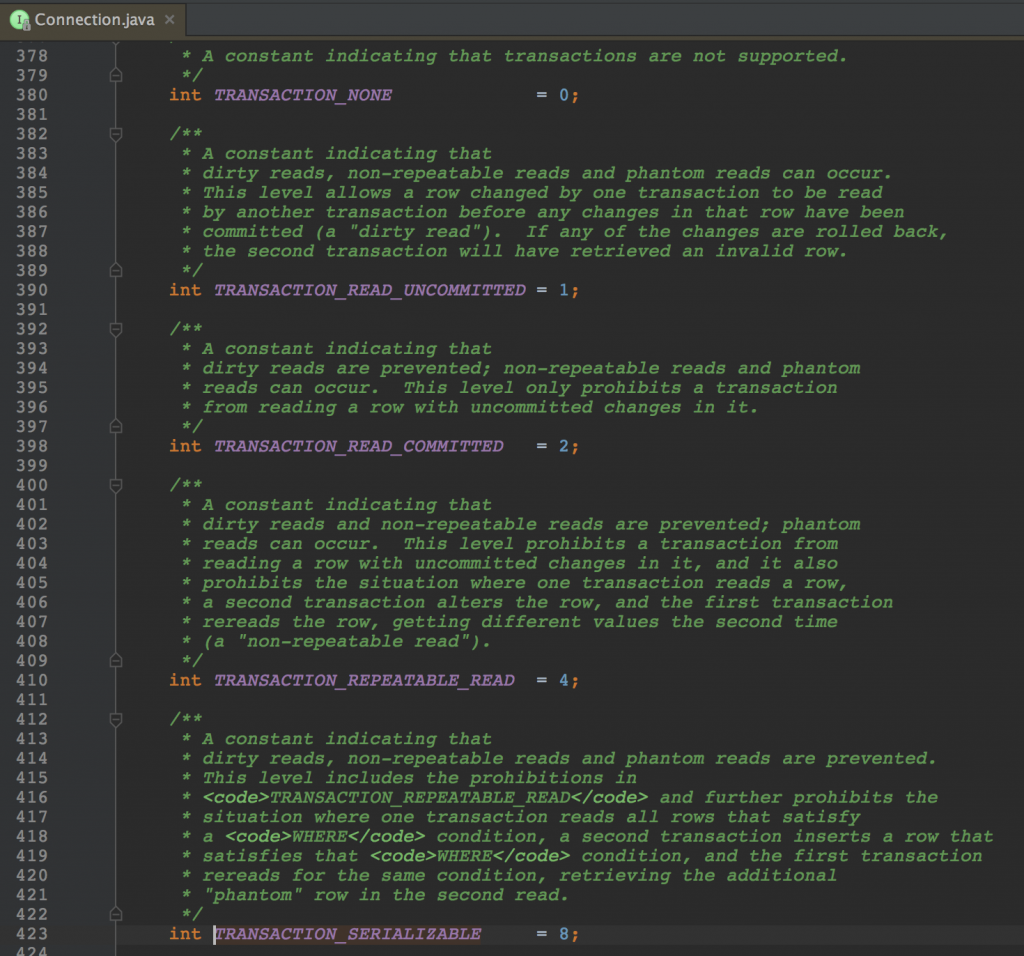Click the TRANSACTION_SERIALIZABLE constant name
1024x956 pixels.
(347, 934)
